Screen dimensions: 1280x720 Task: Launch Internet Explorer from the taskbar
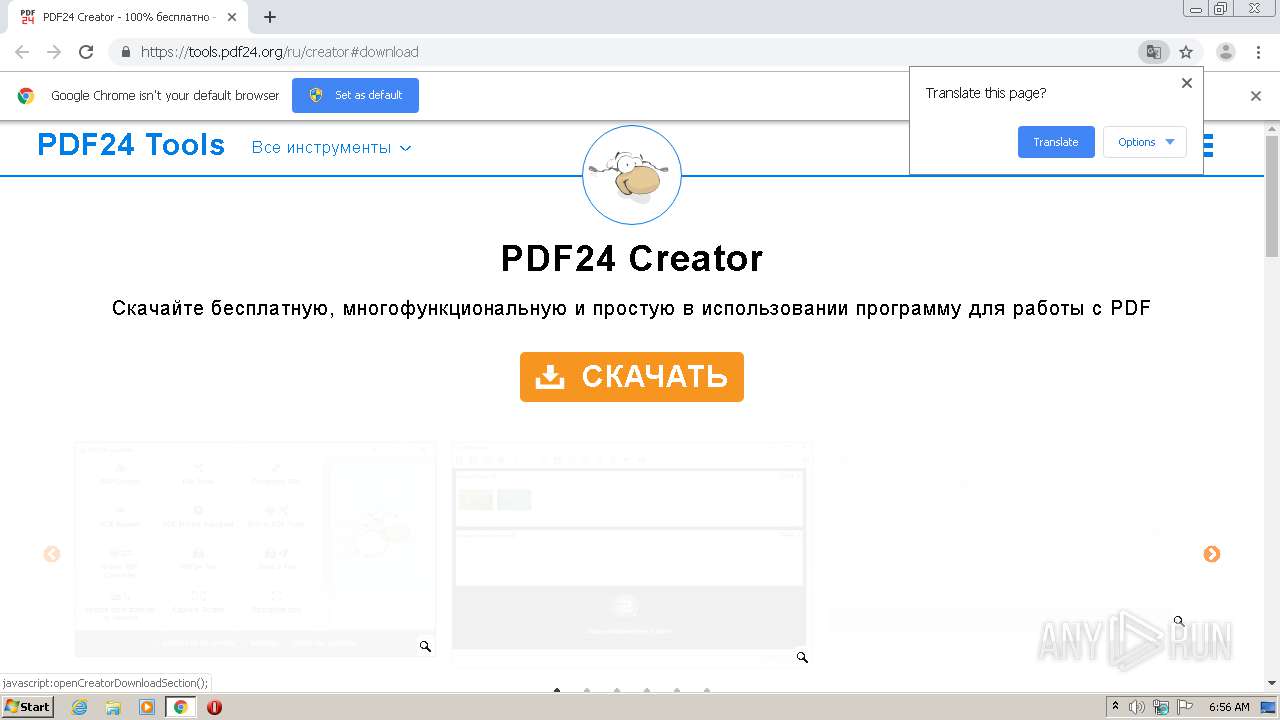(79, 707)
